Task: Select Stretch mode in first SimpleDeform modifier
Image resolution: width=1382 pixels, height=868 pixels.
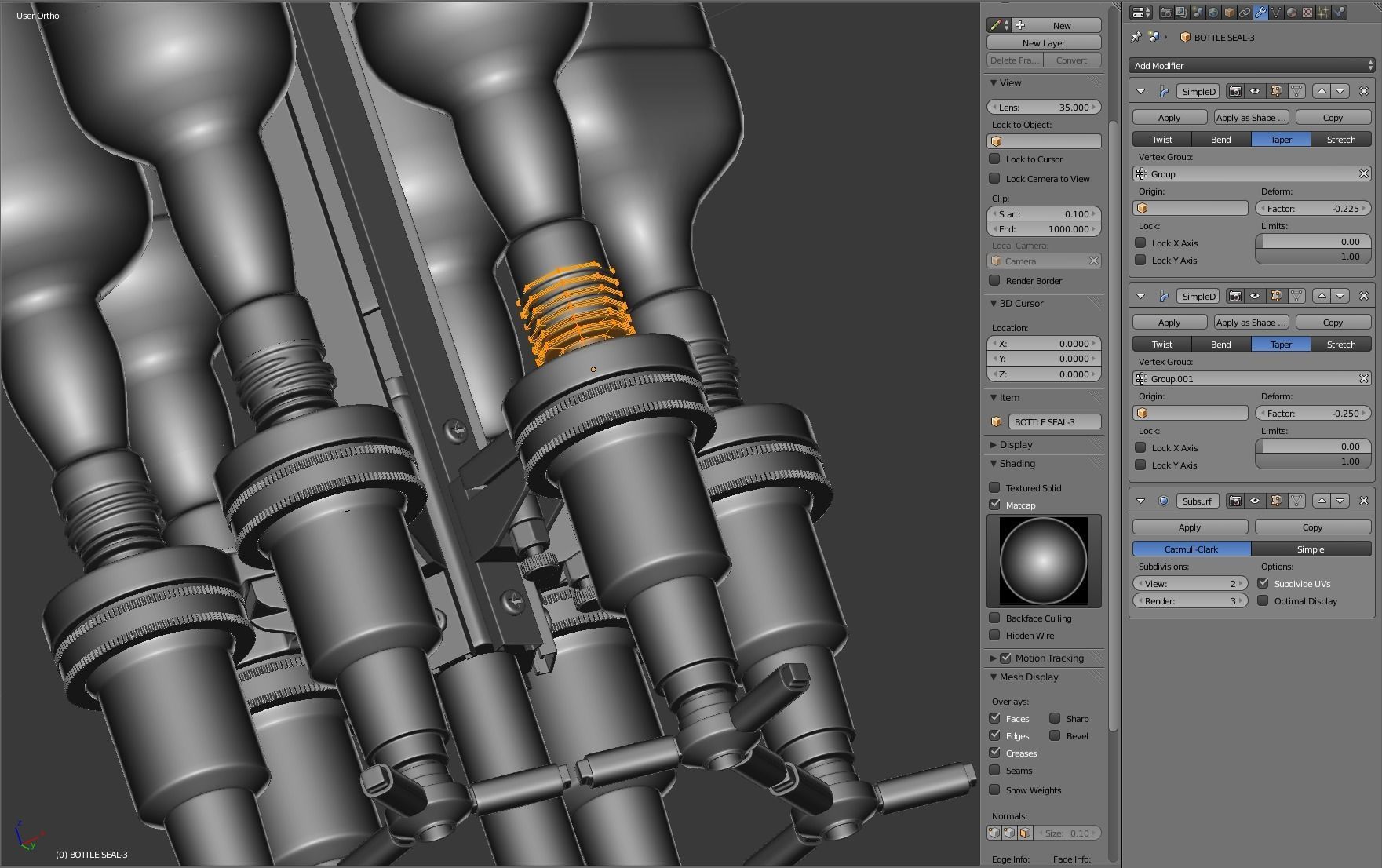Action: (x=1341, y=140)
